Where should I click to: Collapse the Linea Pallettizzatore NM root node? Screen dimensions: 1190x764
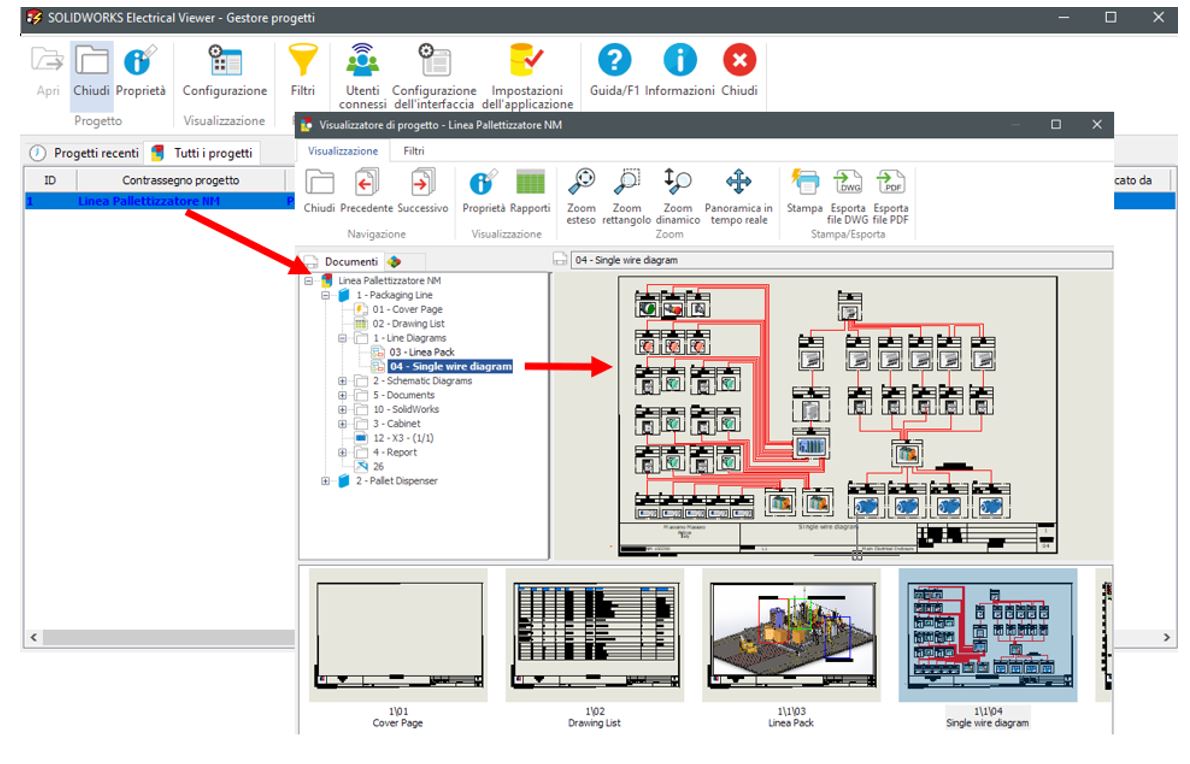coord(309,281)
